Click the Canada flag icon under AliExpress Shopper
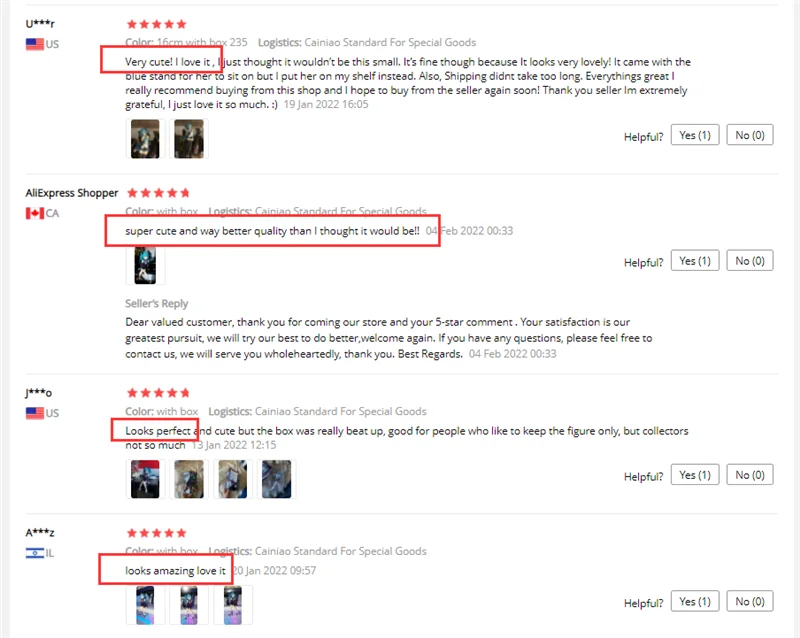 [35, 213]
